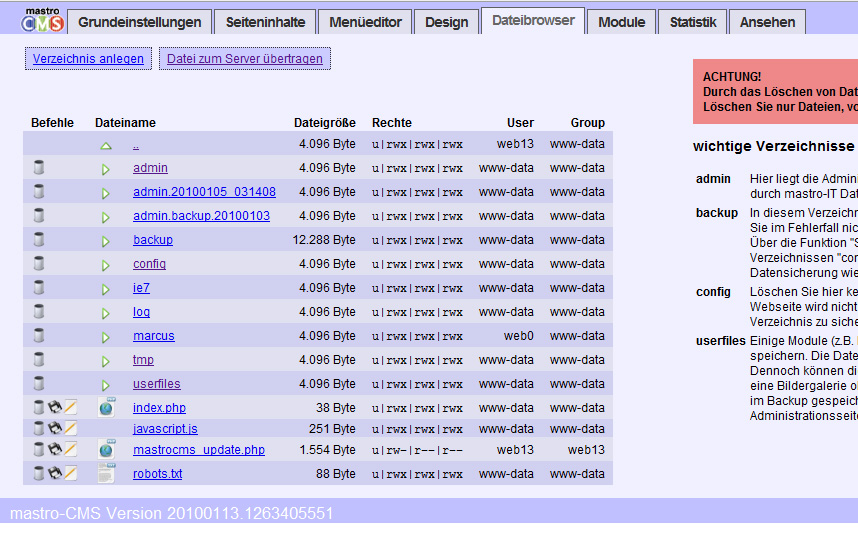The image size is (858, 555).
Task: Open the admin directory link
Action: click(x=150, y=168)
